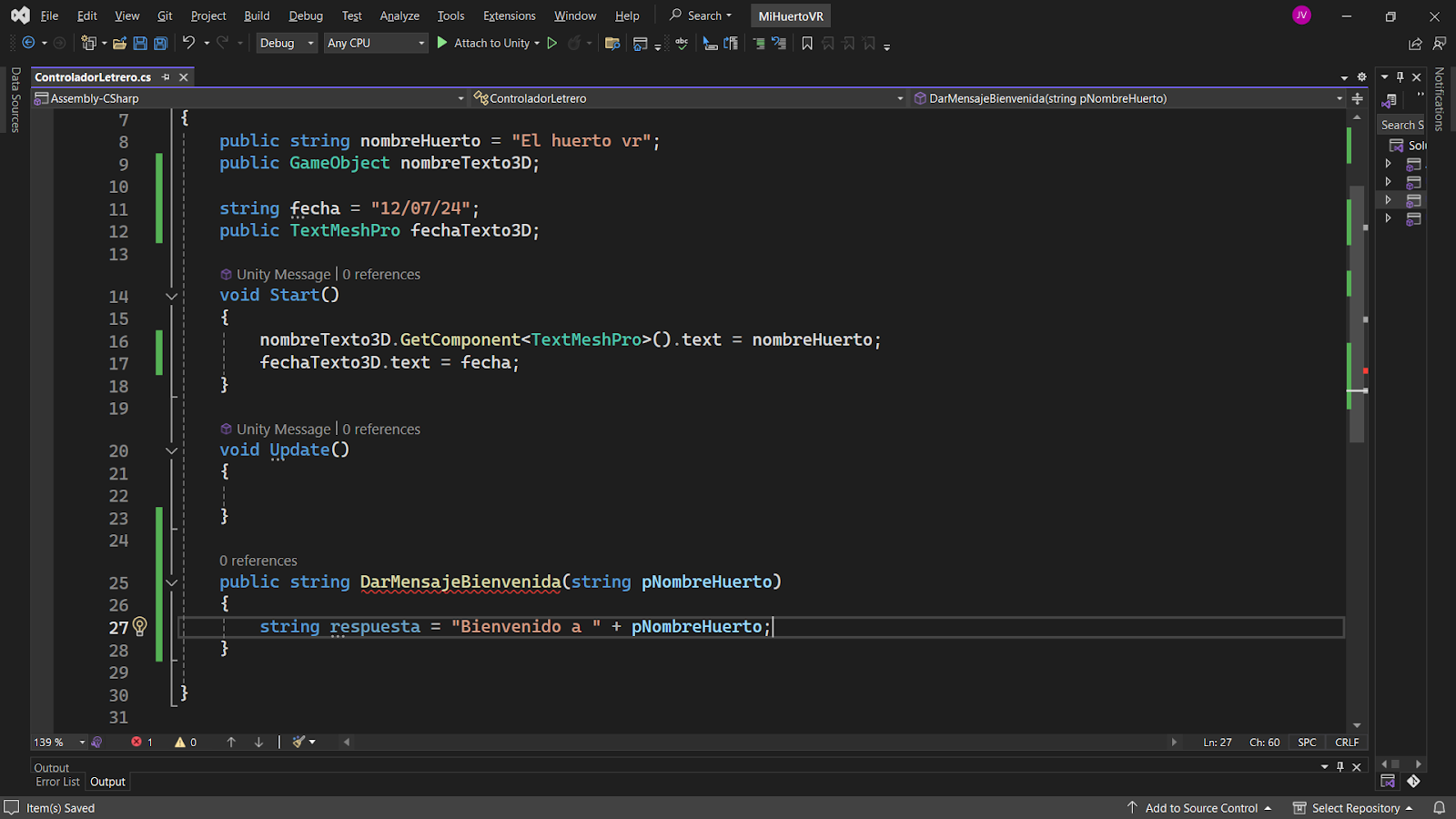Toggle pin on ControladorLetrero.cs tab
Screen dimensions: 1456x819
(166, 77)
